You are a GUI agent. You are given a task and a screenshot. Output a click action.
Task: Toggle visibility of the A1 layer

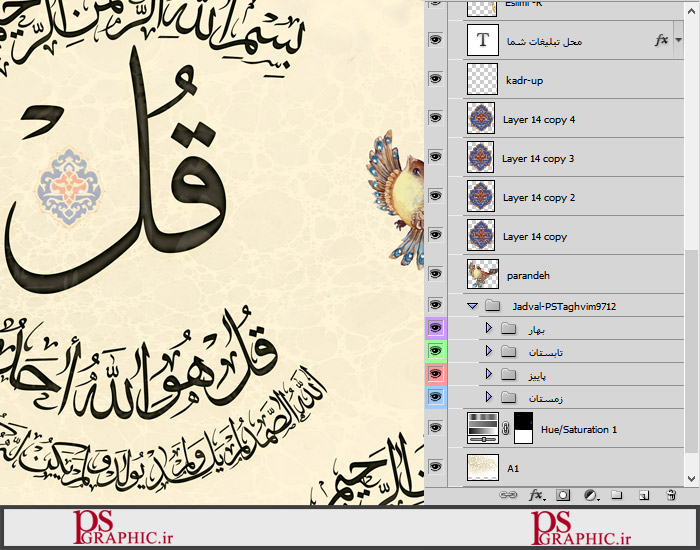click(x=435, y=467)
